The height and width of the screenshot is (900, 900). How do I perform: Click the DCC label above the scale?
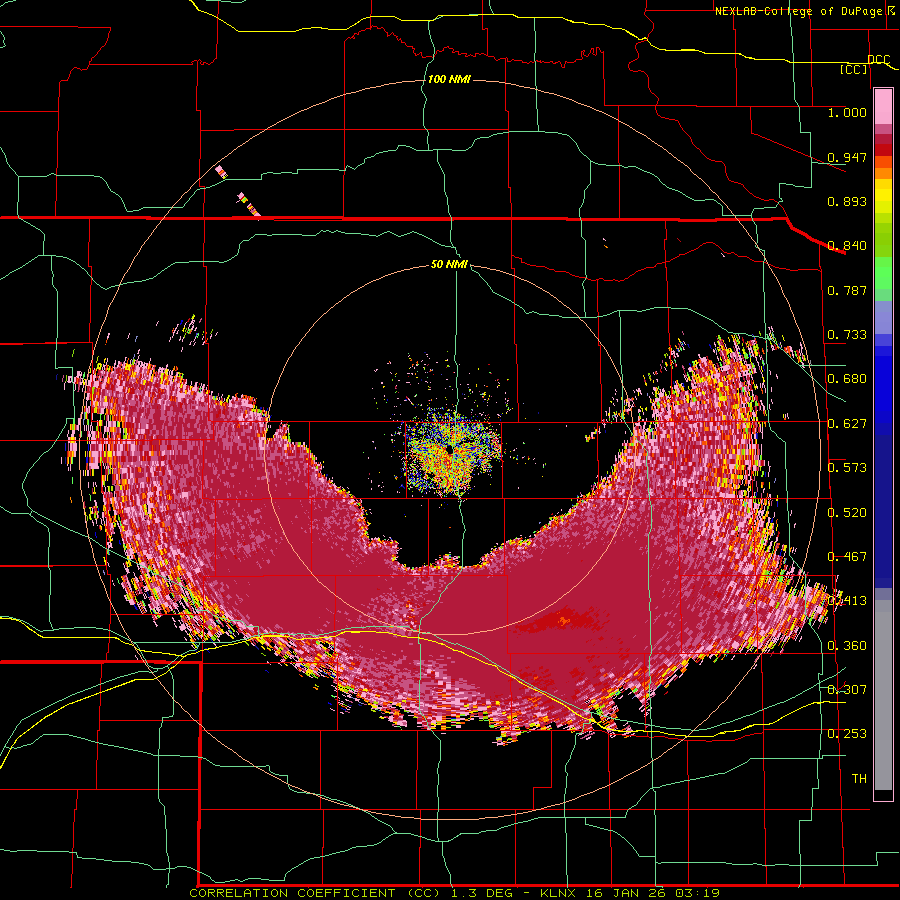879,59
